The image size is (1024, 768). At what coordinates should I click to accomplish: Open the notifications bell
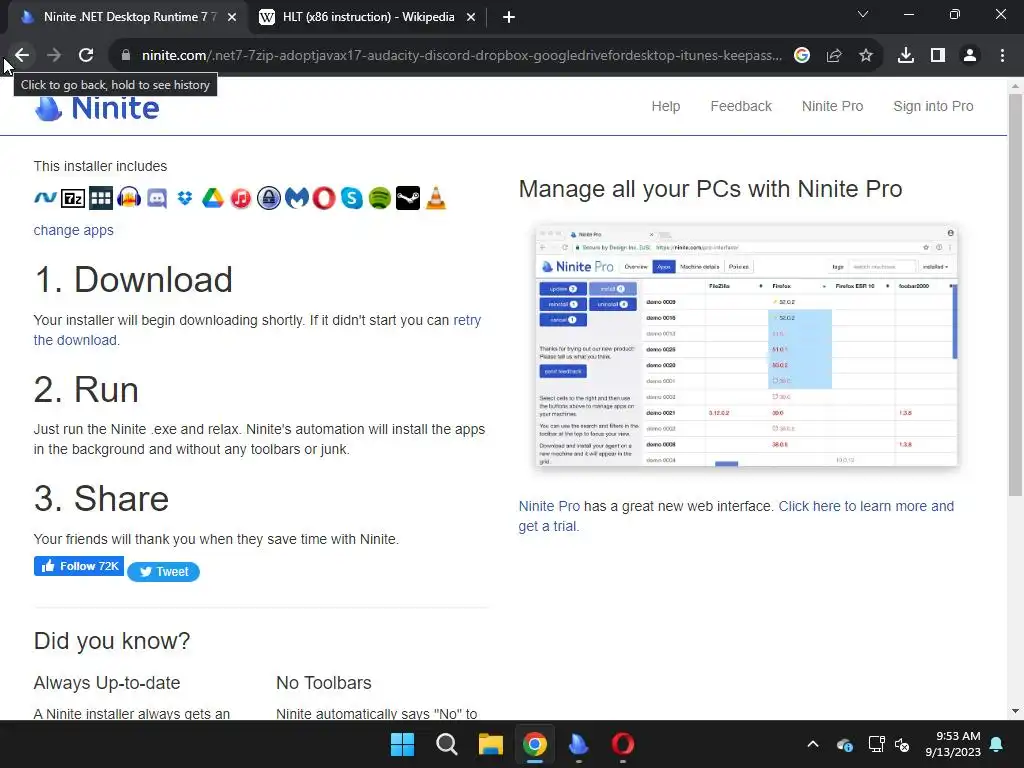(997, 744)
